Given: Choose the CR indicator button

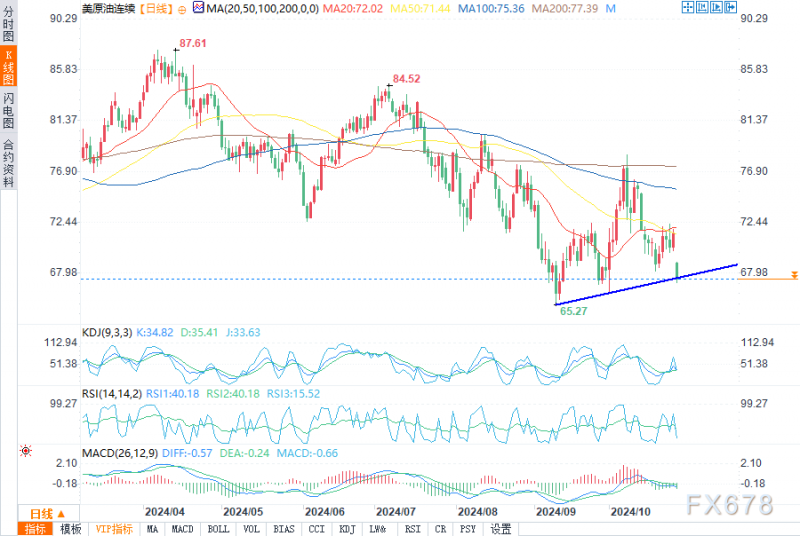Looking at the screenshot, I should tap(440, 529).
